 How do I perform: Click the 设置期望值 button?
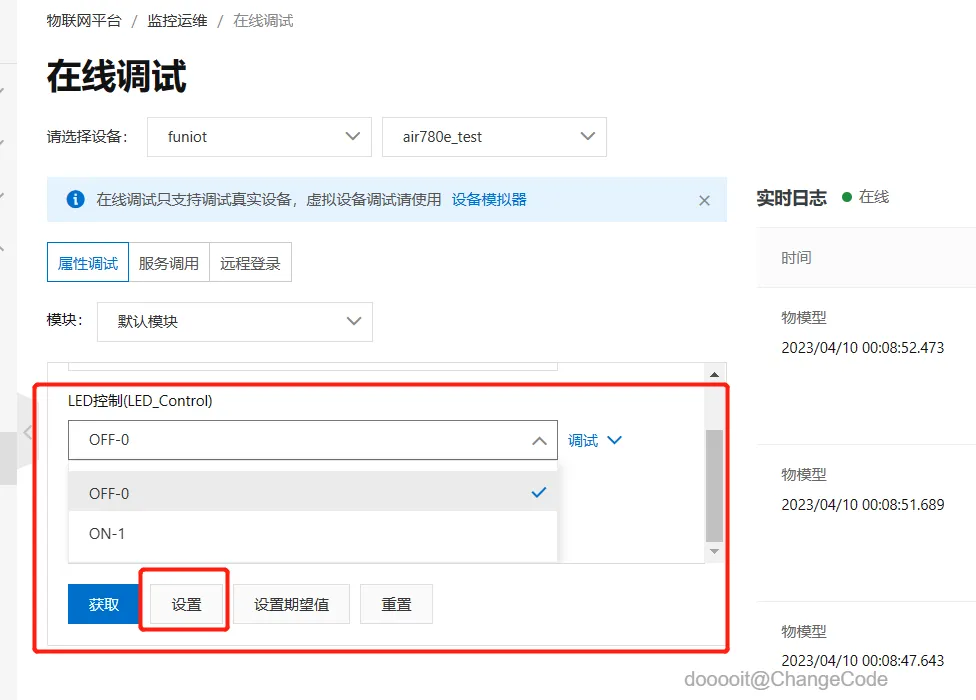click(291, 603)
